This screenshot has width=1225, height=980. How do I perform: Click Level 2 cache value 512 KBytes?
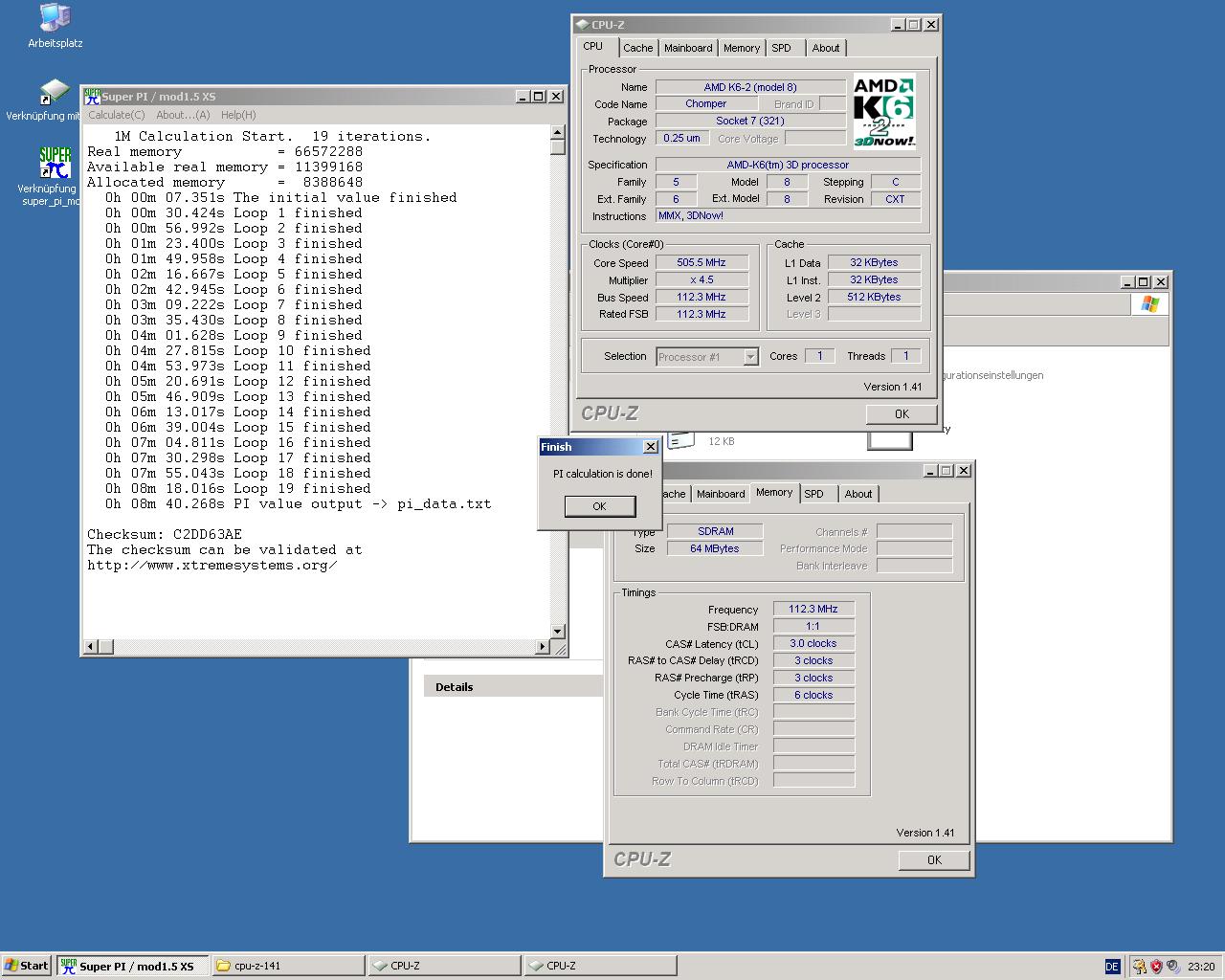[874, 297]
